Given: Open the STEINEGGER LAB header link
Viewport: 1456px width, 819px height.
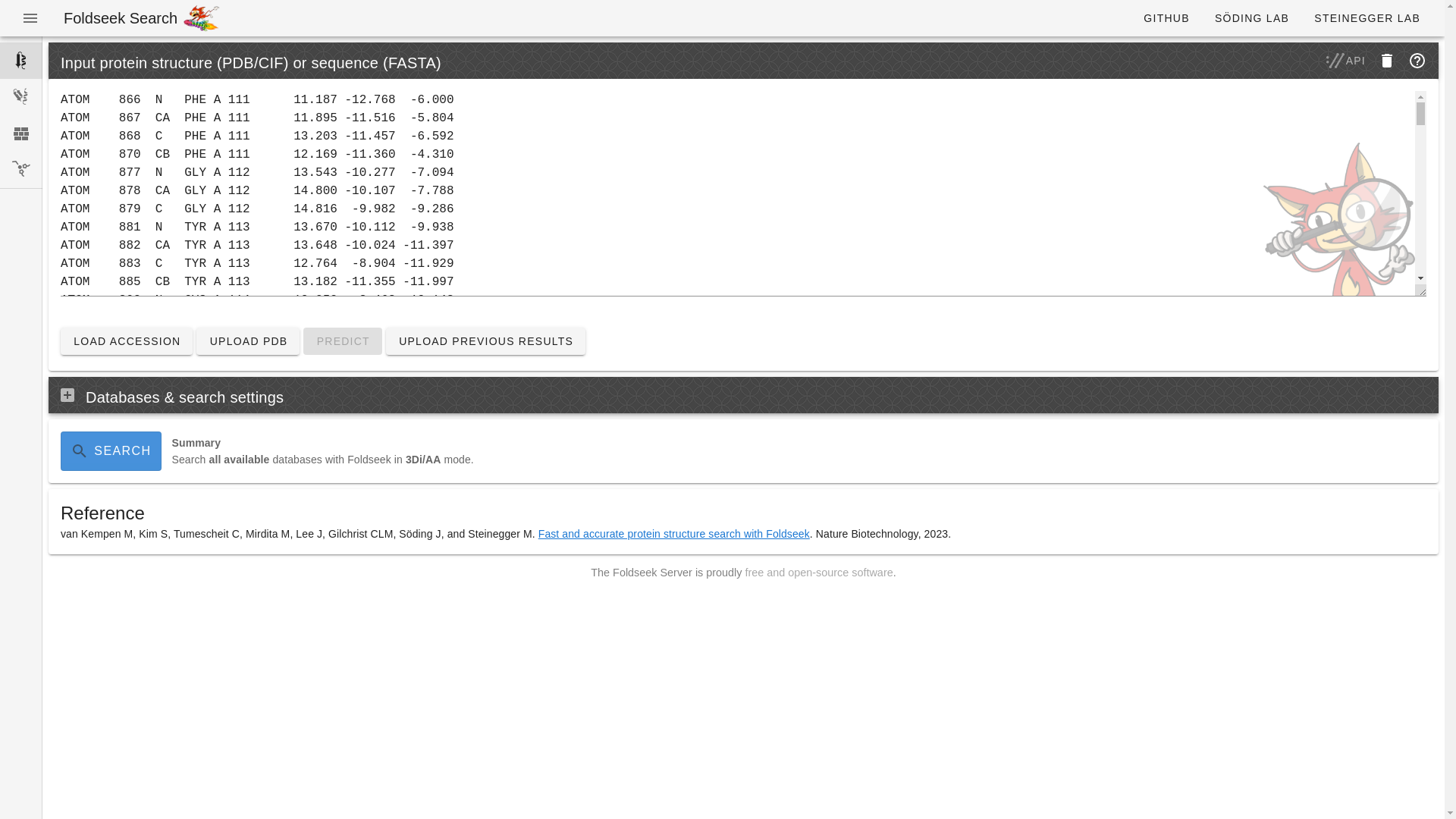Looking at the screenshot, I should click(1367, 18).
